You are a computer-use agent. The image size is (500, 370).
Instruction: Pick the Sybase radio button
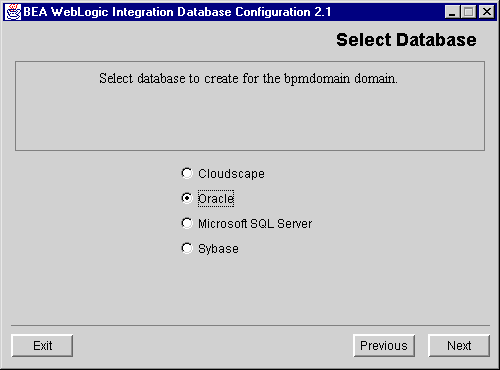tap(187, 248)
